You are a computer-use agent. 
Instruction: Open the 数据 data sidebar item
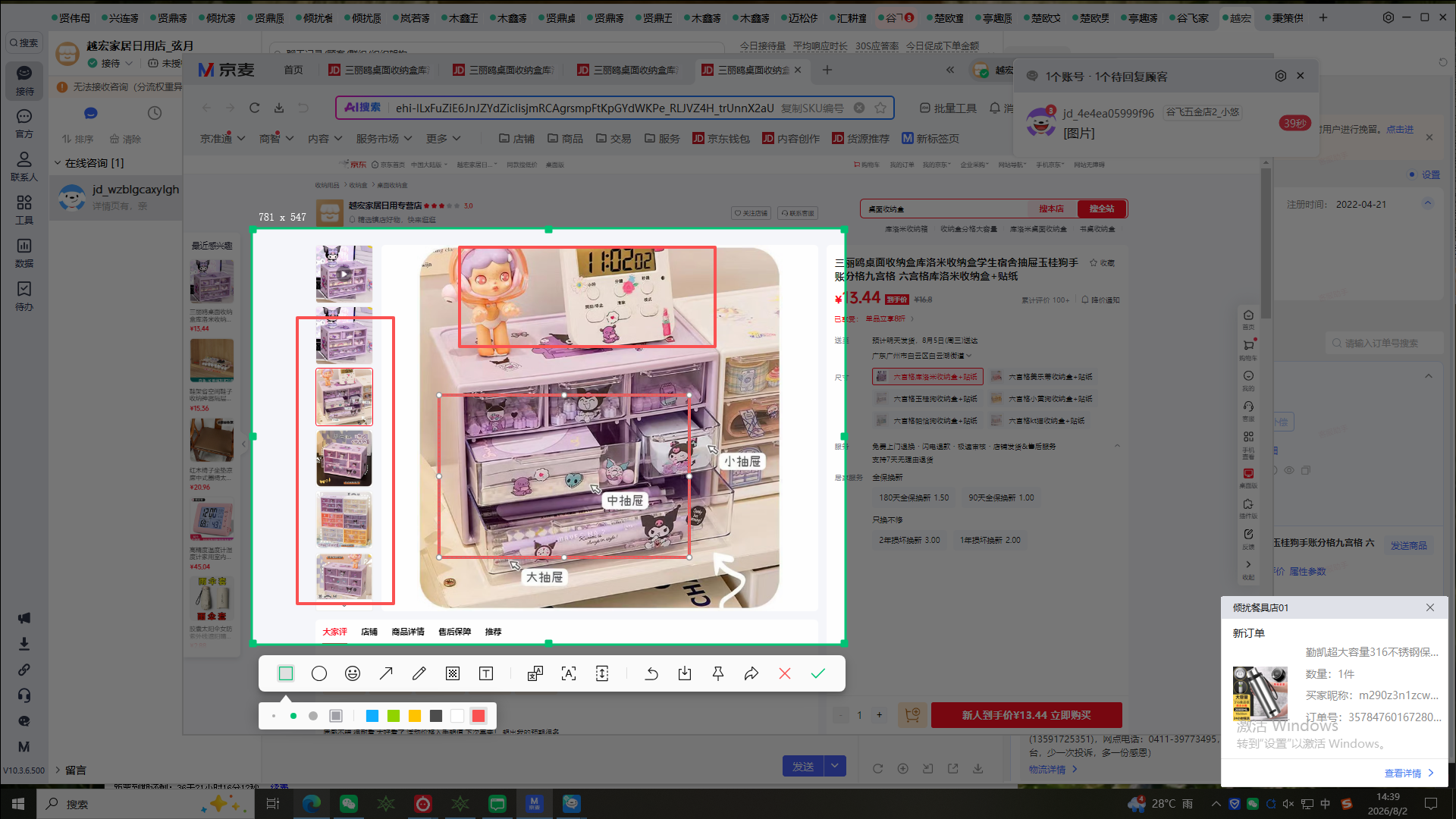[24, 253]
